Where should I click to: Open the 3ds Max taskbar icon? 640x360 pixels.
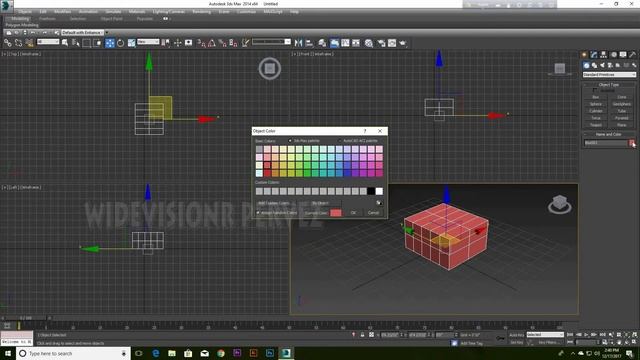pyautogui.click(x=286, y=353)
